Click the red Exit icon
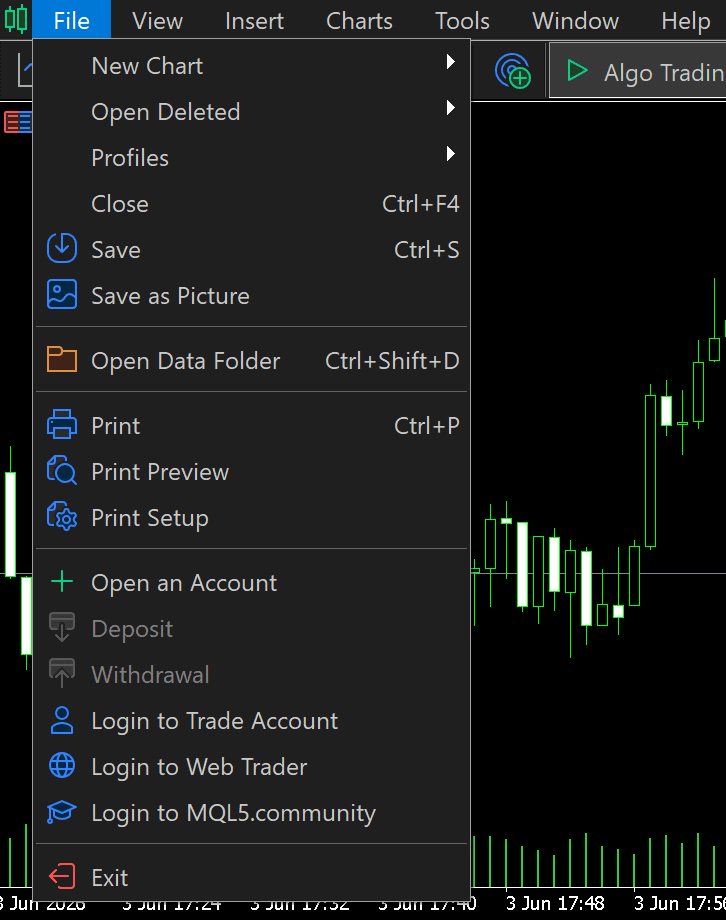The image size is (726, 920). tap(62, 877)
